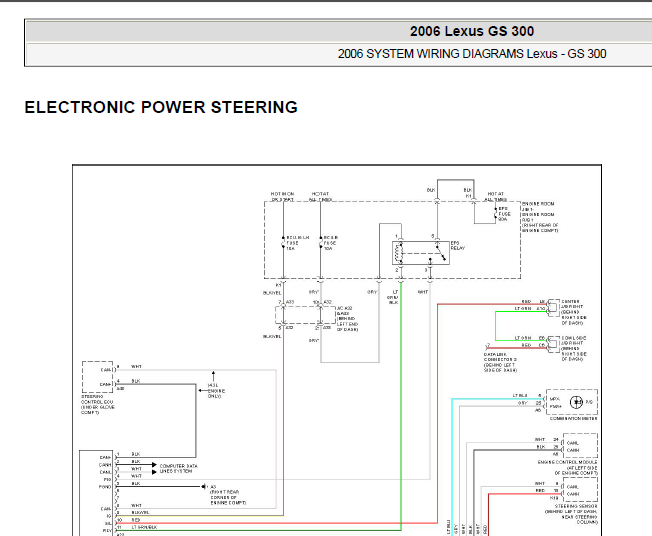
Task: Click the ground symbol beside A3
Action: point(204,487)
